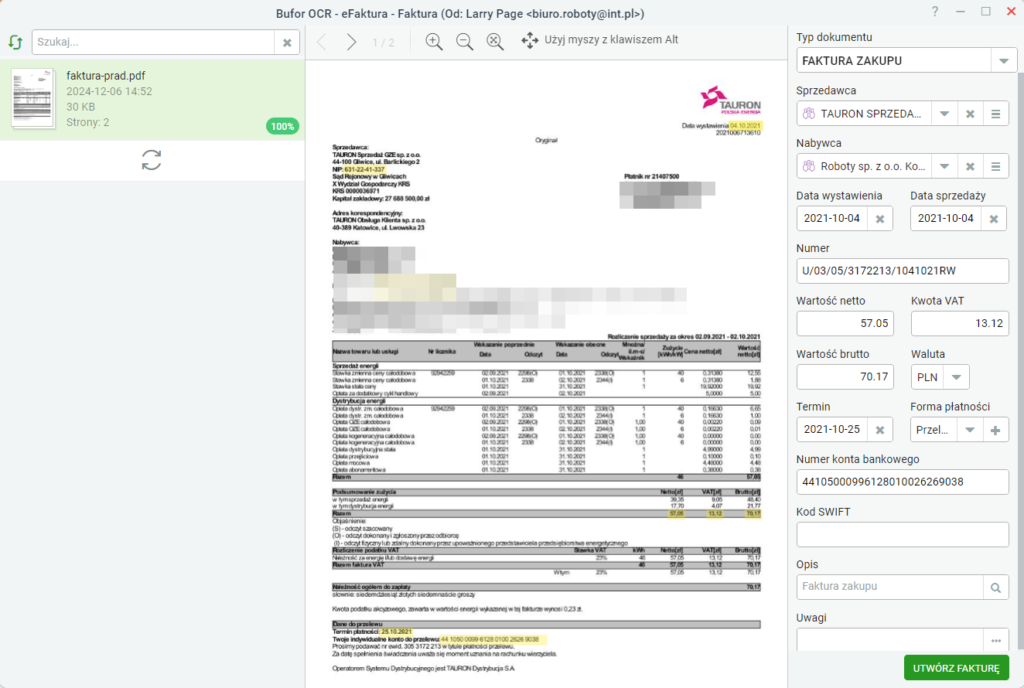Click highlighted NIP 631-22-41-337 in invoice
The image size is (1024, 688).
(364, 170)
